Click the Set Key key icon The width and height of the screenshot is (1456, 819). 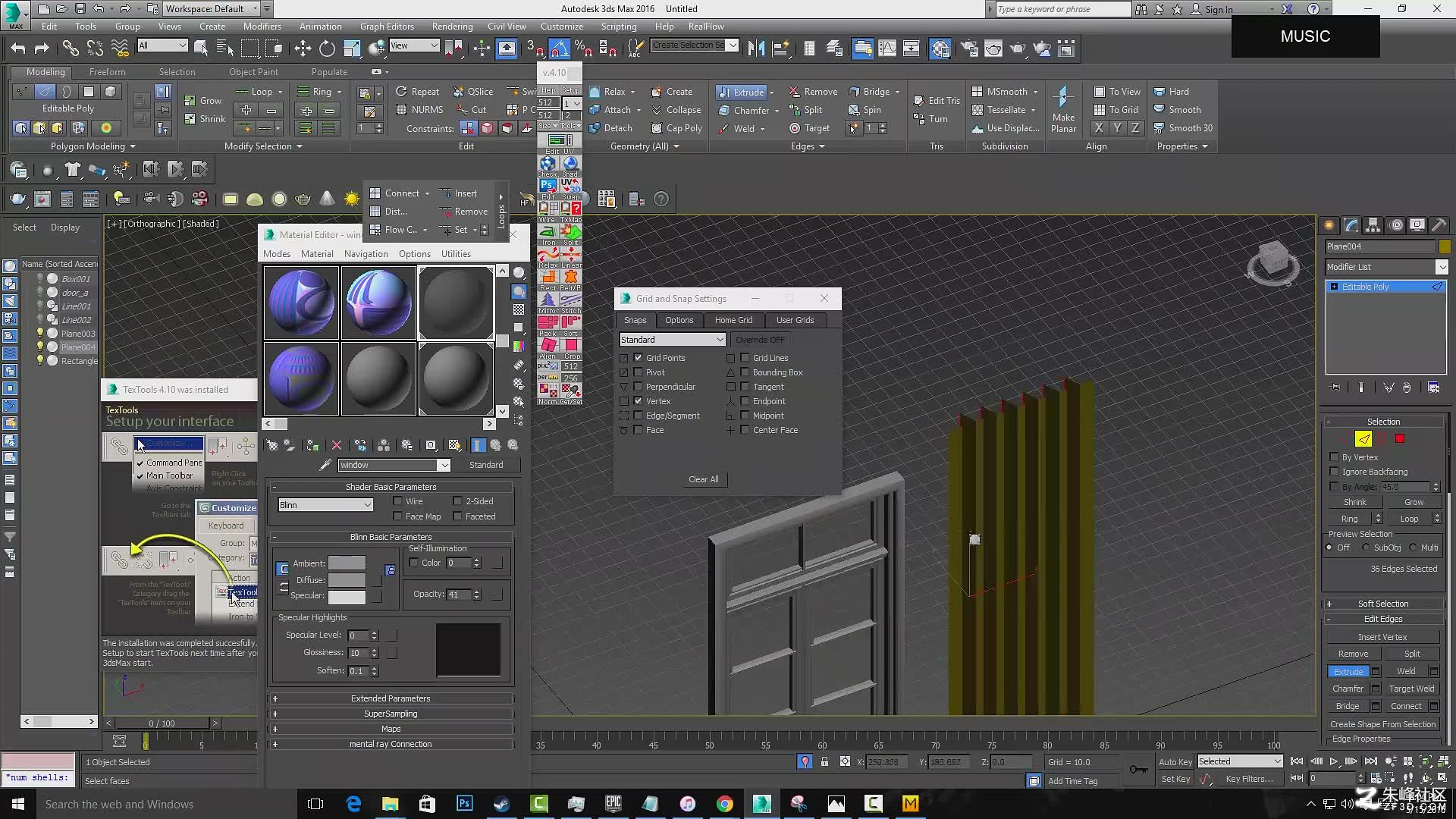coord(1138,770)
